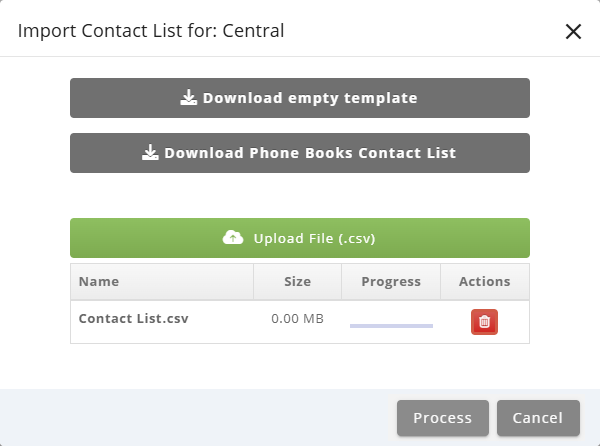Click the 'Upload File (.csv)' label text
Screen dimensions: 600x446
pyautogui.click(x=315, y=238)
